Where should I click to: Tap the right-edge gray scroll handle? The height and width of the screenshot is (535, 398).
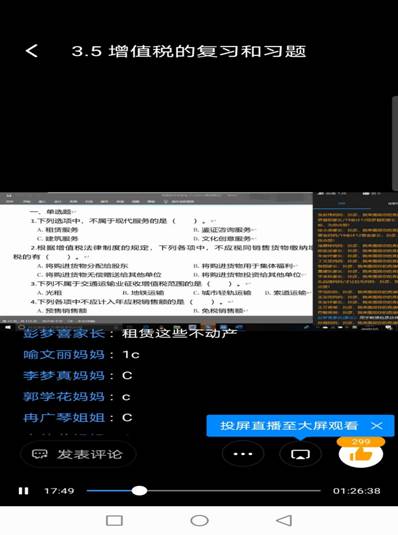pyautogui.click(x=395, y=143)
